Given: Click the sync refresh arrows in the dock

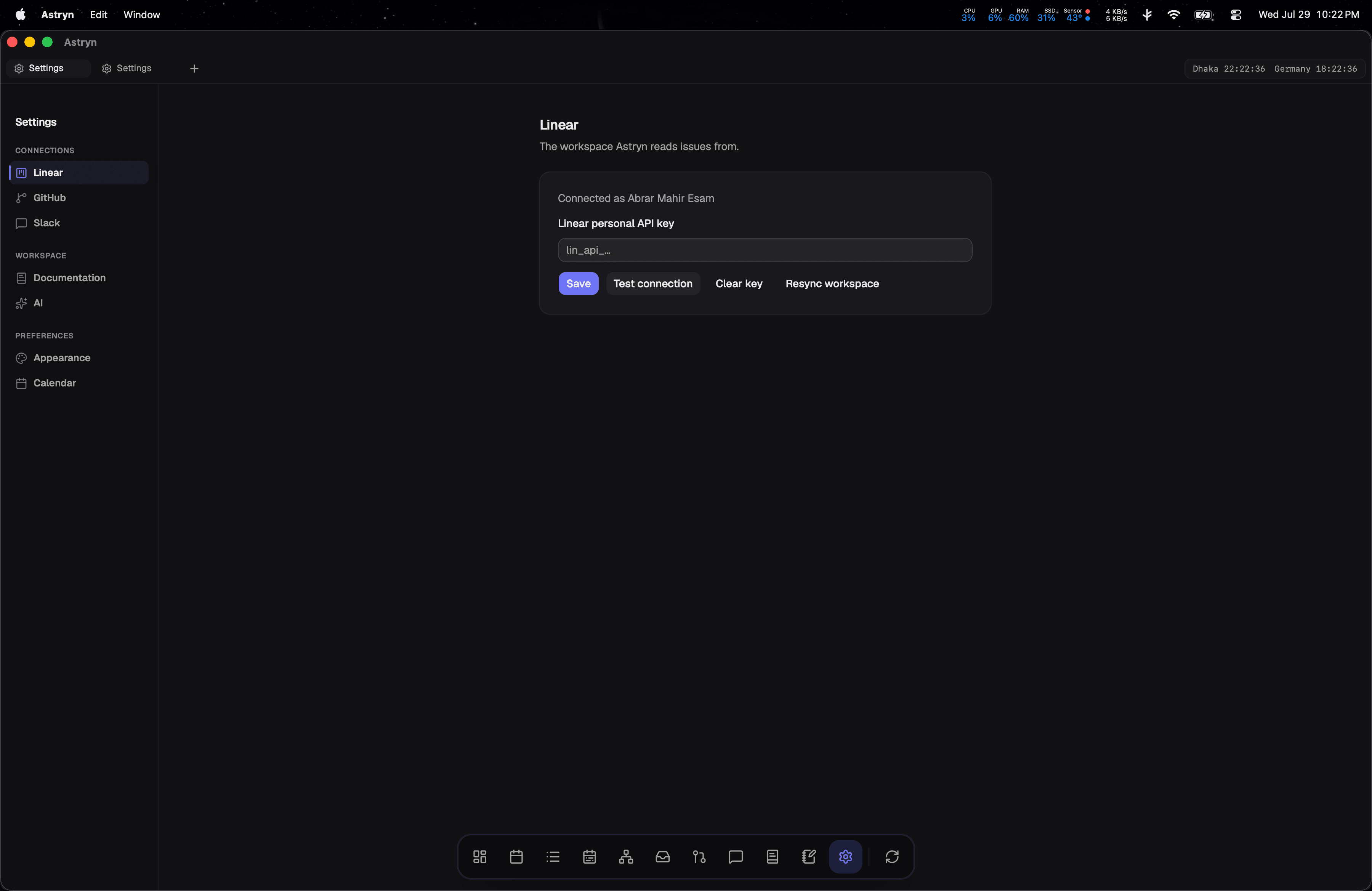Looking at the screenshot, I should click(892, 856).
